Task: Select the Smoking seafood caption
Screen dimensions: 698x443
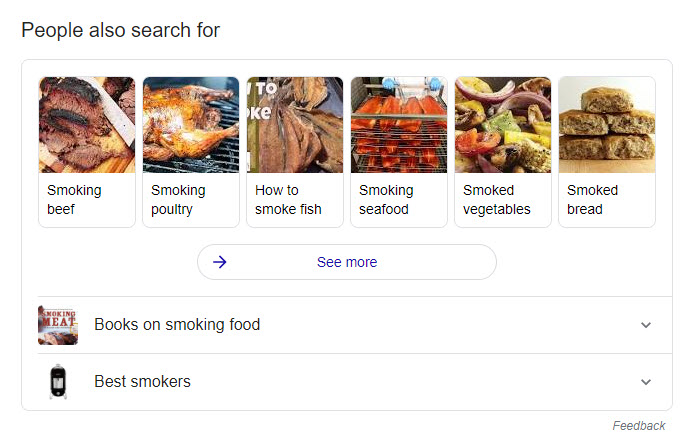Action: (x=386, y=200)
